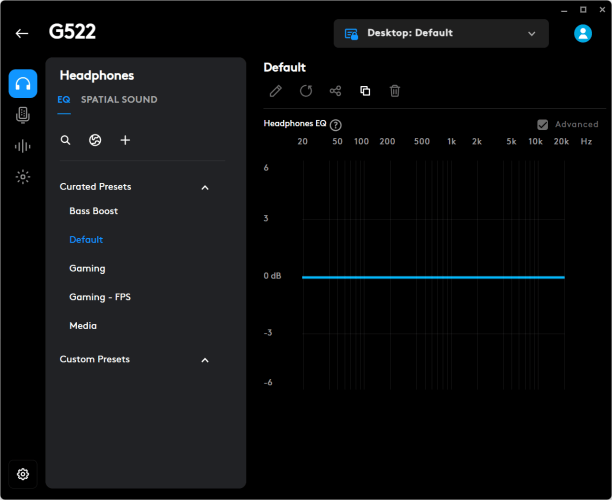The image size is (612, 500).
Task: Open app settings gear at bottom left
Action: tap(23, 474)
